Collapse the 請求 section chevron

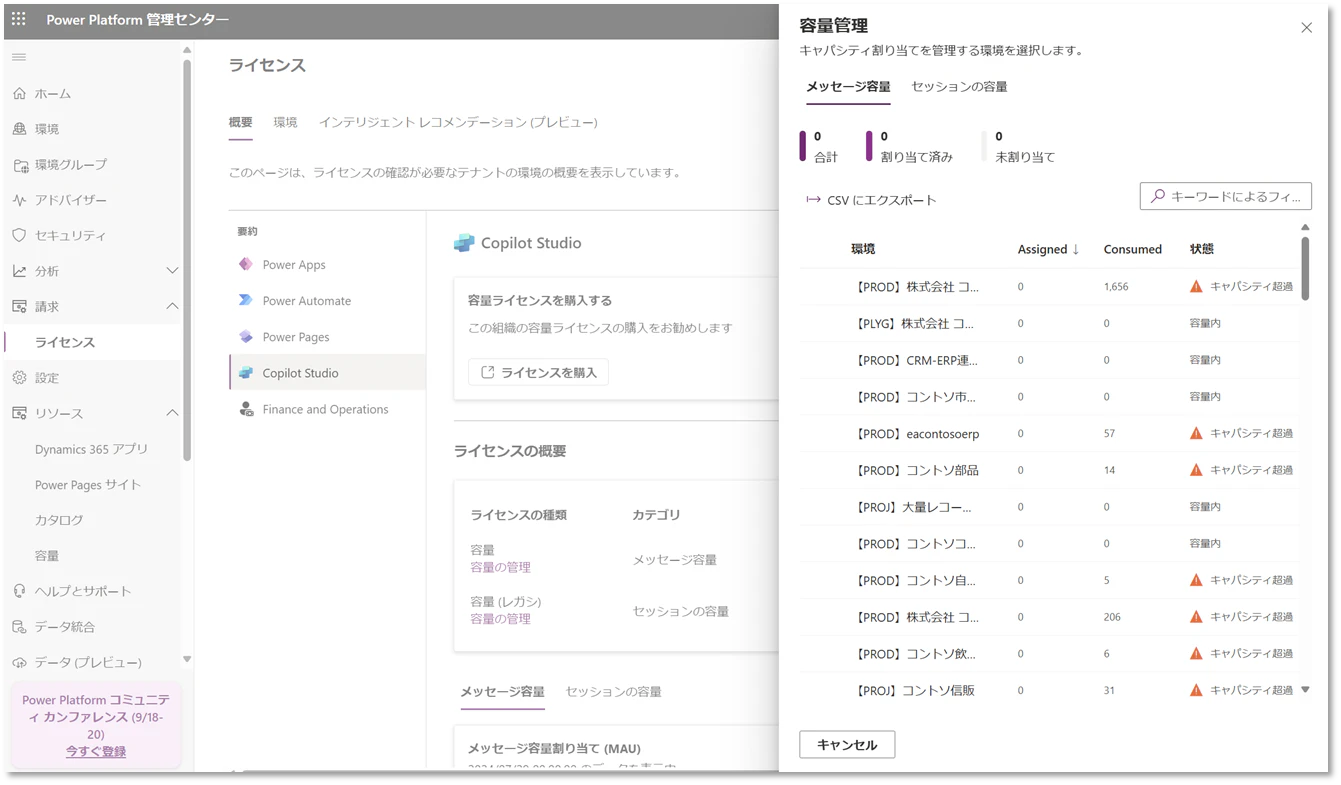(x=172, y=307)
